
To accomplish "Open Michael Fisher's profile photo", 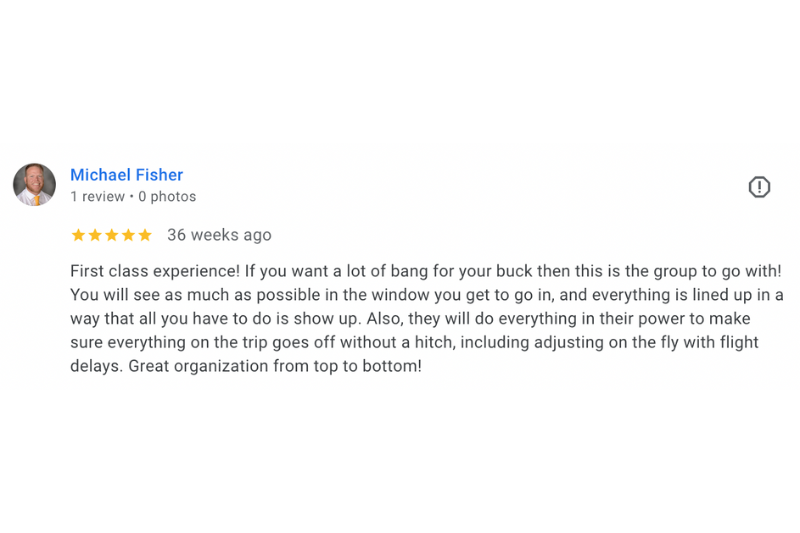I will pyautogui.click(x=34, y=185).
